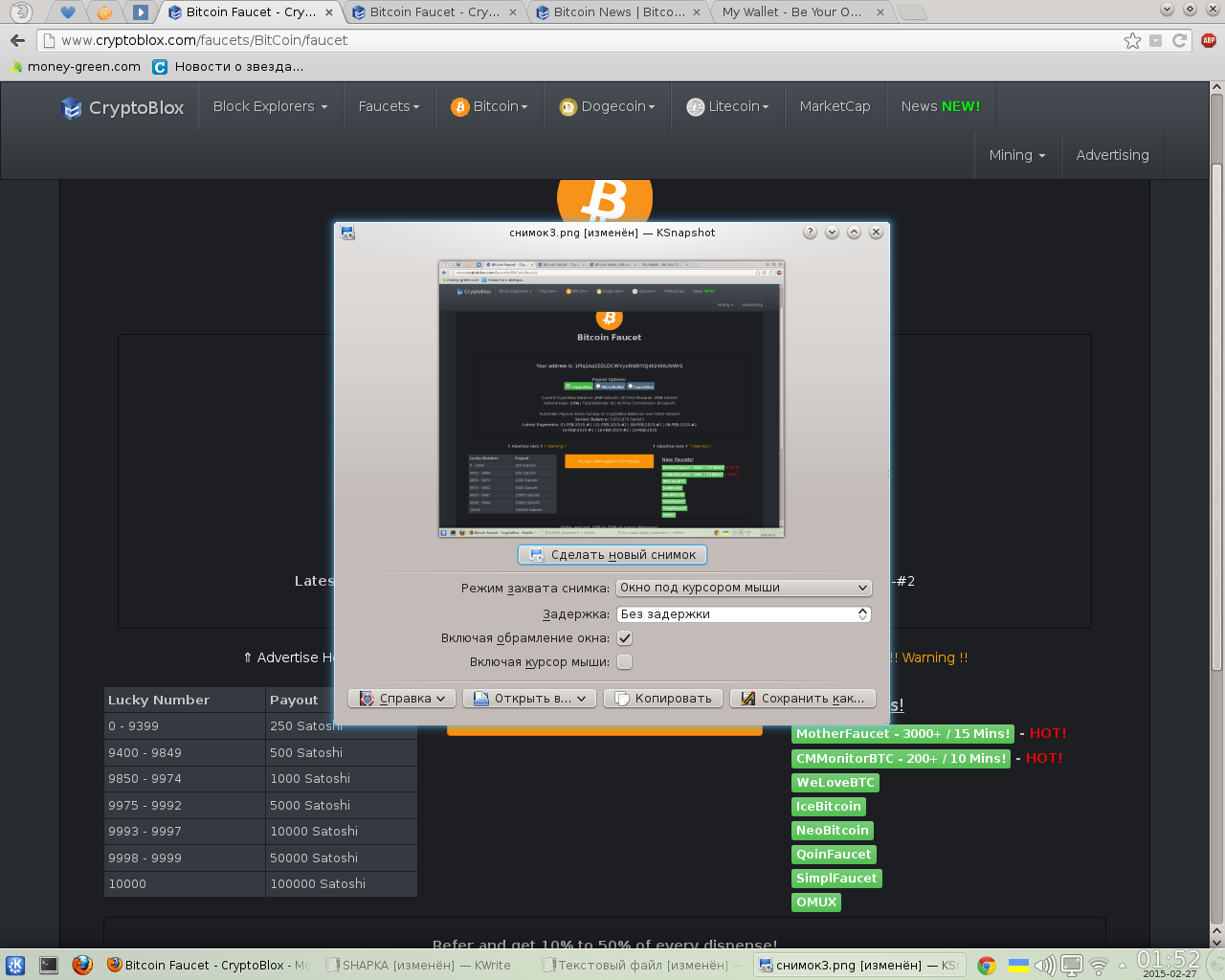
Task: Open the NeoBitcoin faucet link
Action: 833,830
